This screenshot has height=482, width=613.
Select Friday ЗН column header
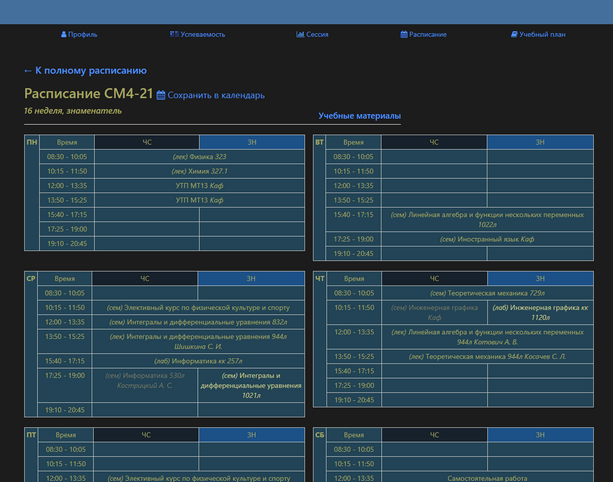click(251, 435)
